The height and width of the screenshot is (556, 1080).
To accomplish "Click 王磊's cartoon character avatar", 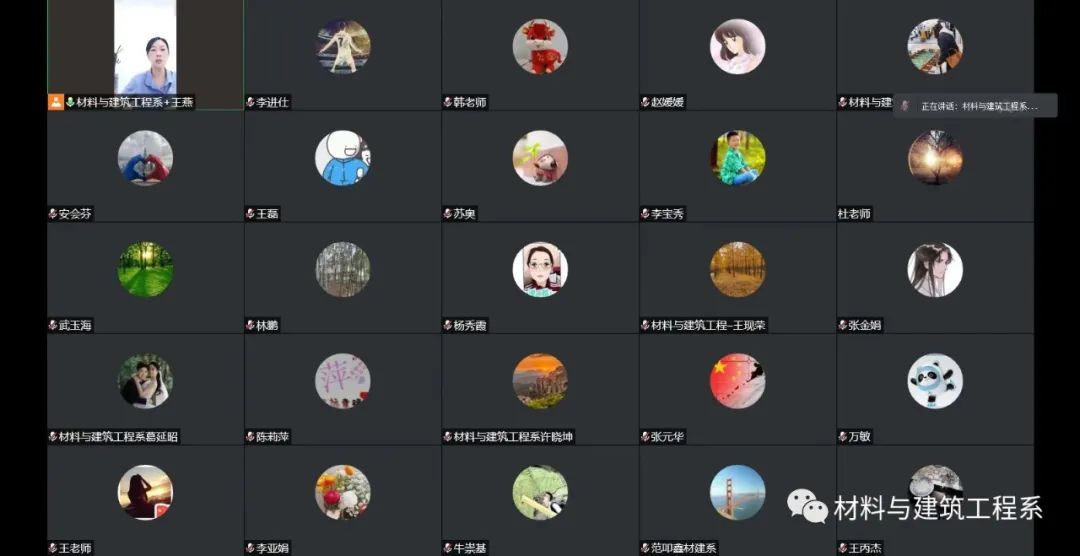I will coord(343,158).
